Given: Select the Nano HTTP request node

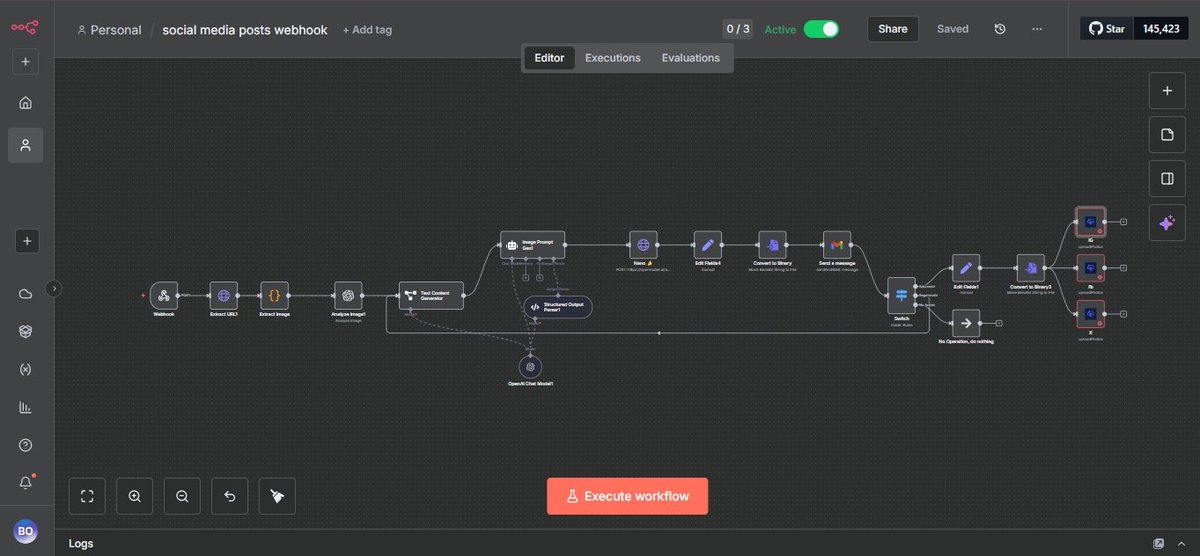Looking at the screenshot, I should (643, 245).
